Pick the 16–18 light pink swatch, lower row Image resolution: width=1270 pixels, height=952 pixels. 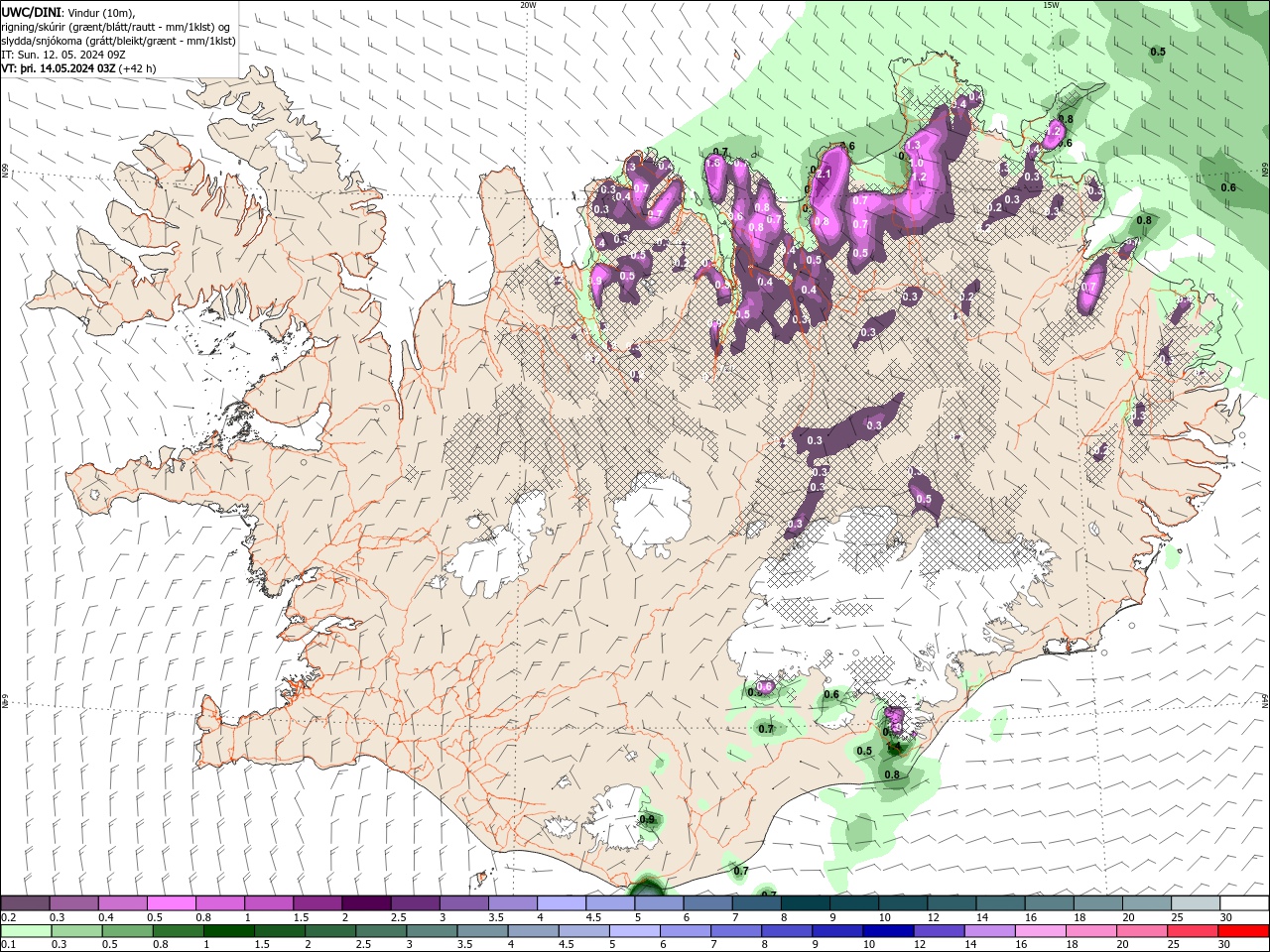click(x=1040, y=931)
